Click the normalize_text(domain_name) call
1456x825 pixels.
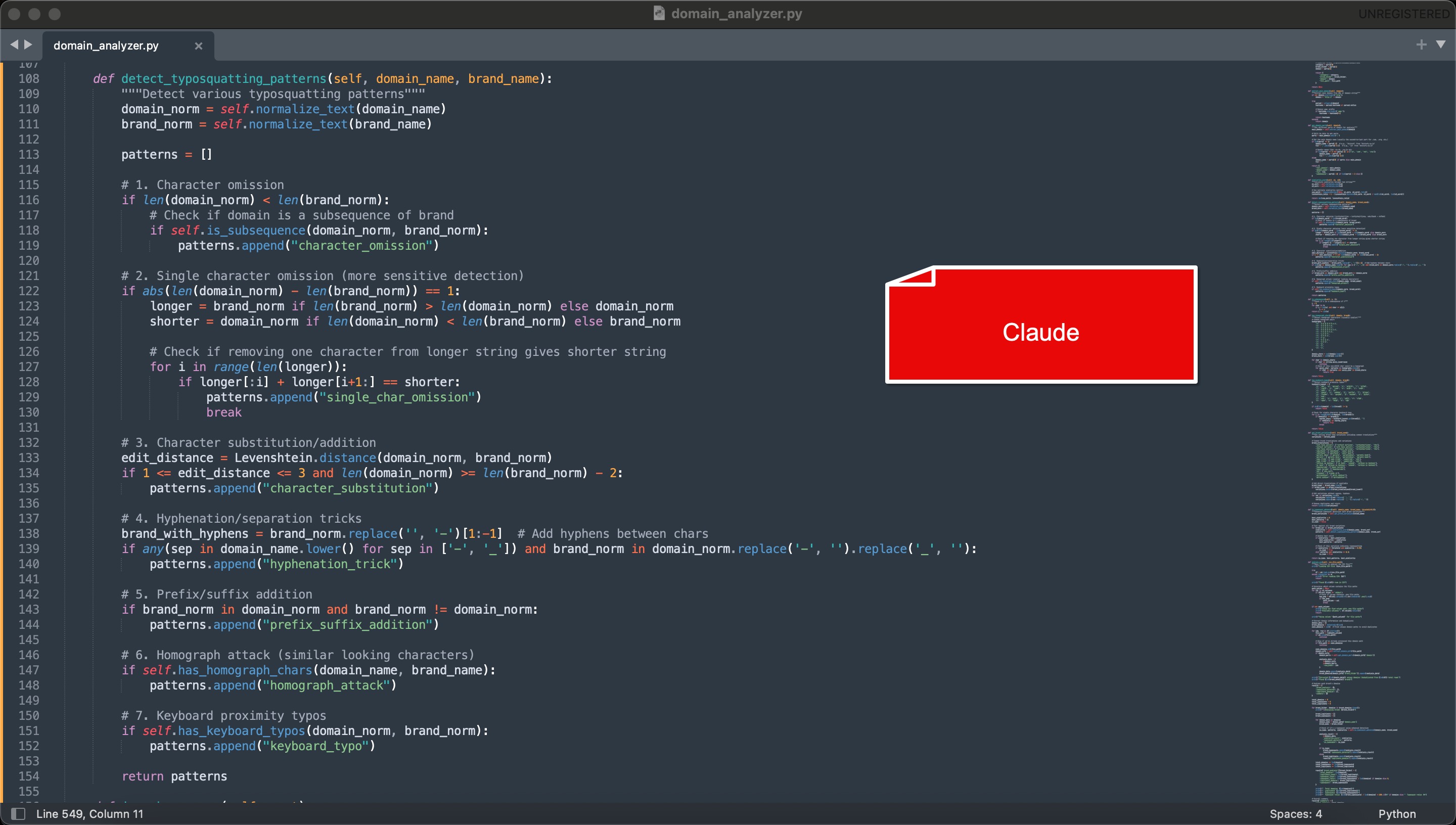pos(351,109)
